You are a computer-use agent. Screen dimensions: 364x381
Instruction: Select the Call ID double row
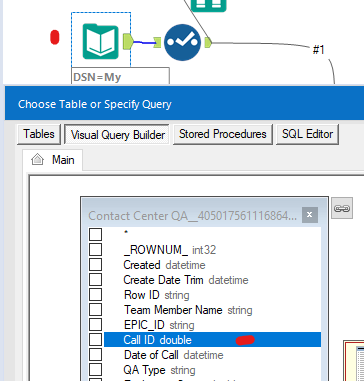212,340
